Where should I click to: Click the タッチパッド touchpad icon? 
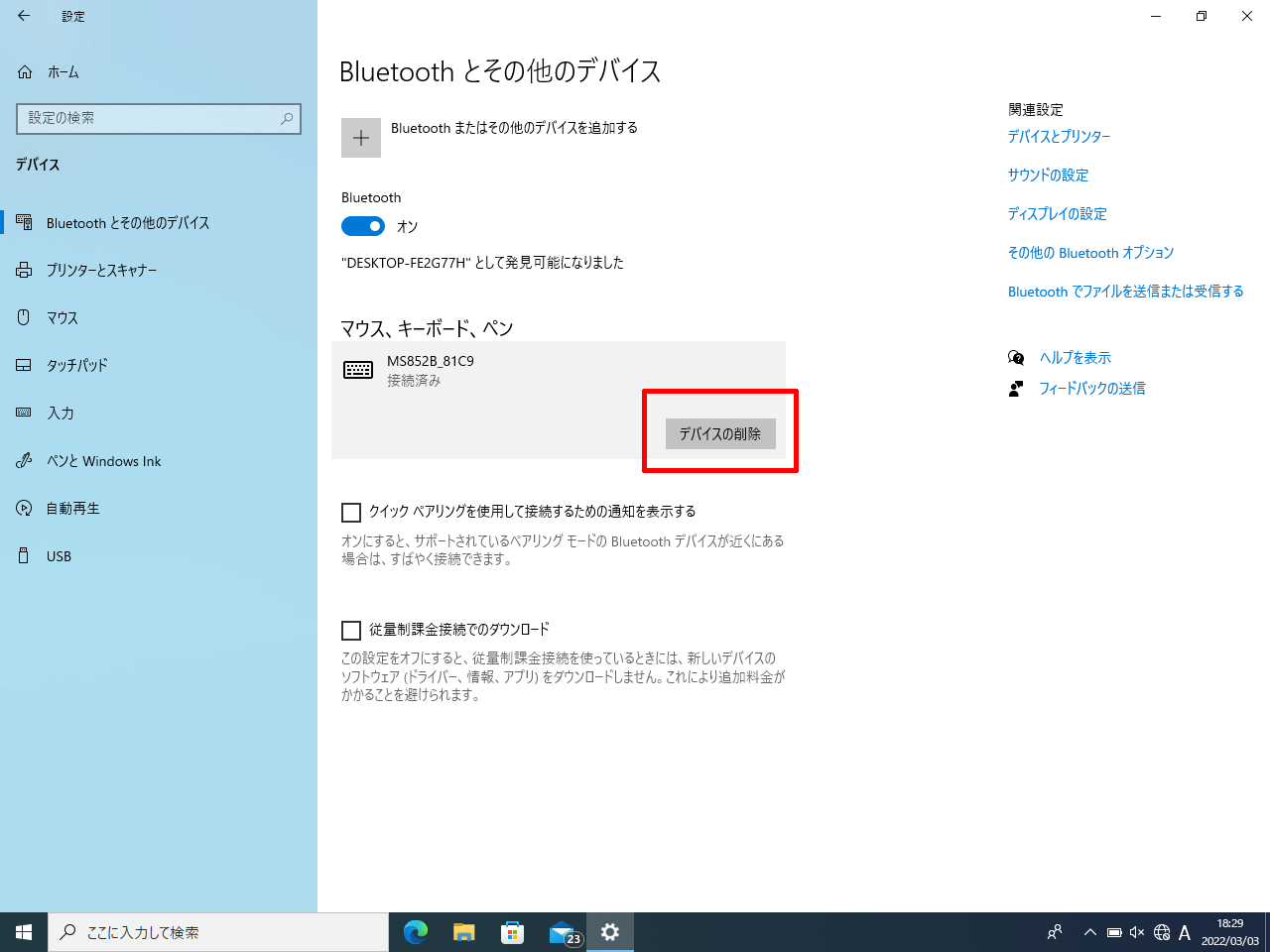[24, 365]
